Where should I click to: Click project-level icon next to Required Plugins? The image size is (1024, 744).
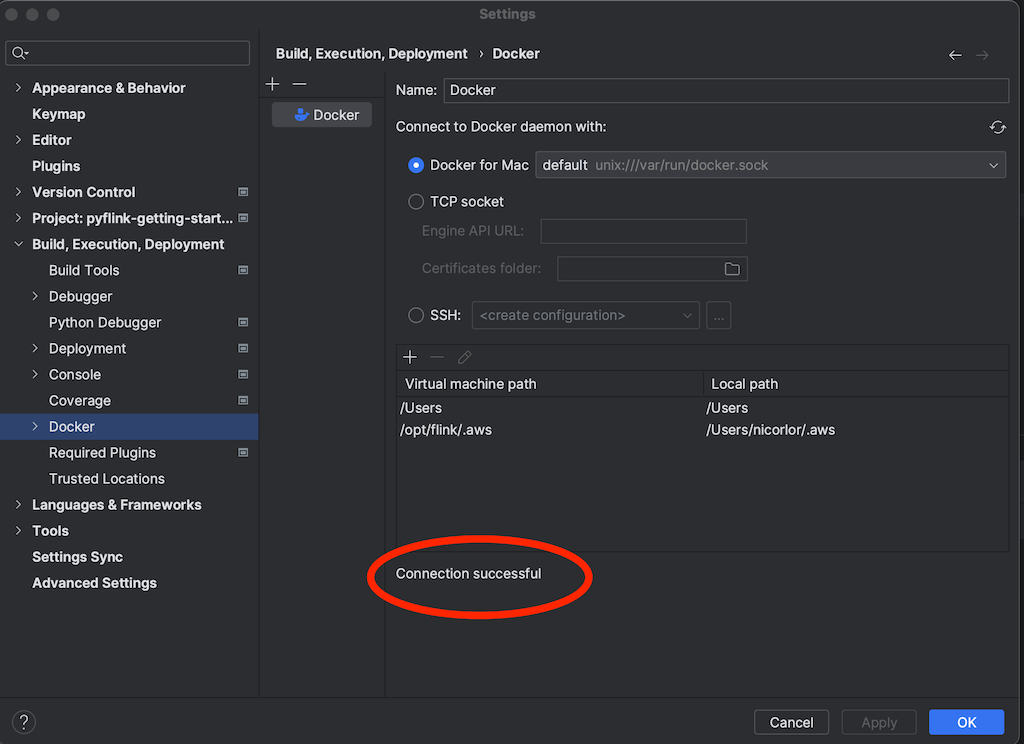pos(243,453)
